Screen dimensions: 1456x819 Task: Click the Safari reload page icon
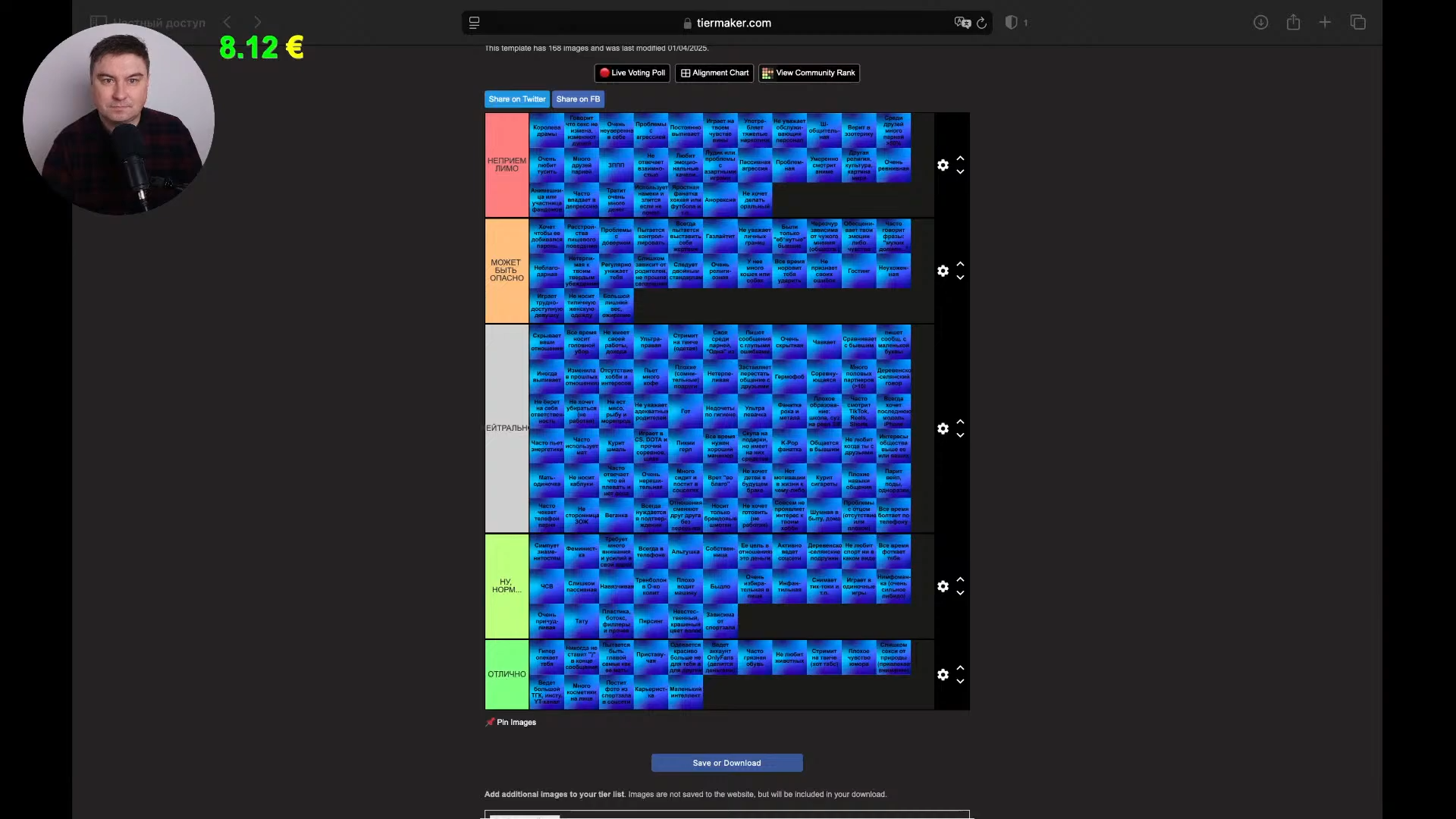click(982, 23)
